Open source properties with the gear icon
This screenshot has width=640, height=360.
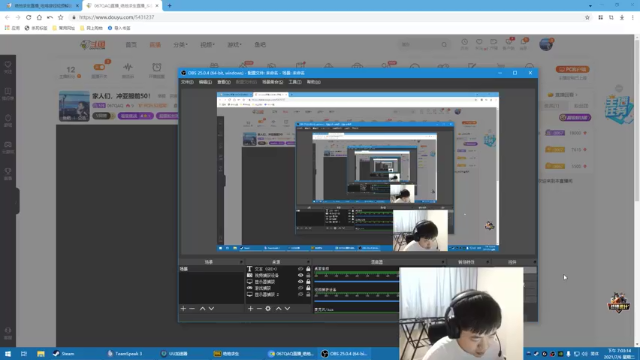268,309
